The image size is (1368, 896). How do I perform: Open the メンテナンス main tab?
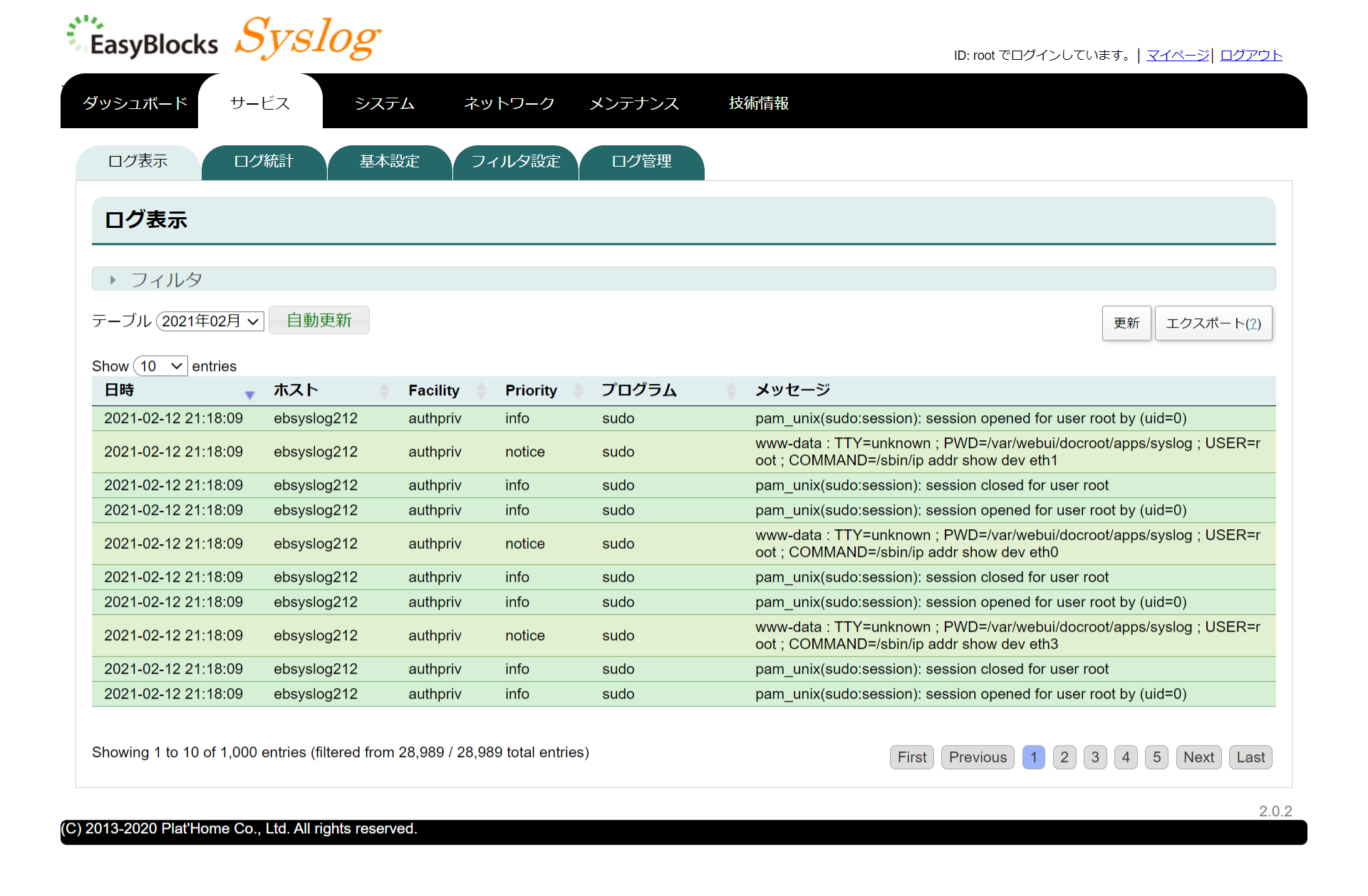click(x=634, y=103)
